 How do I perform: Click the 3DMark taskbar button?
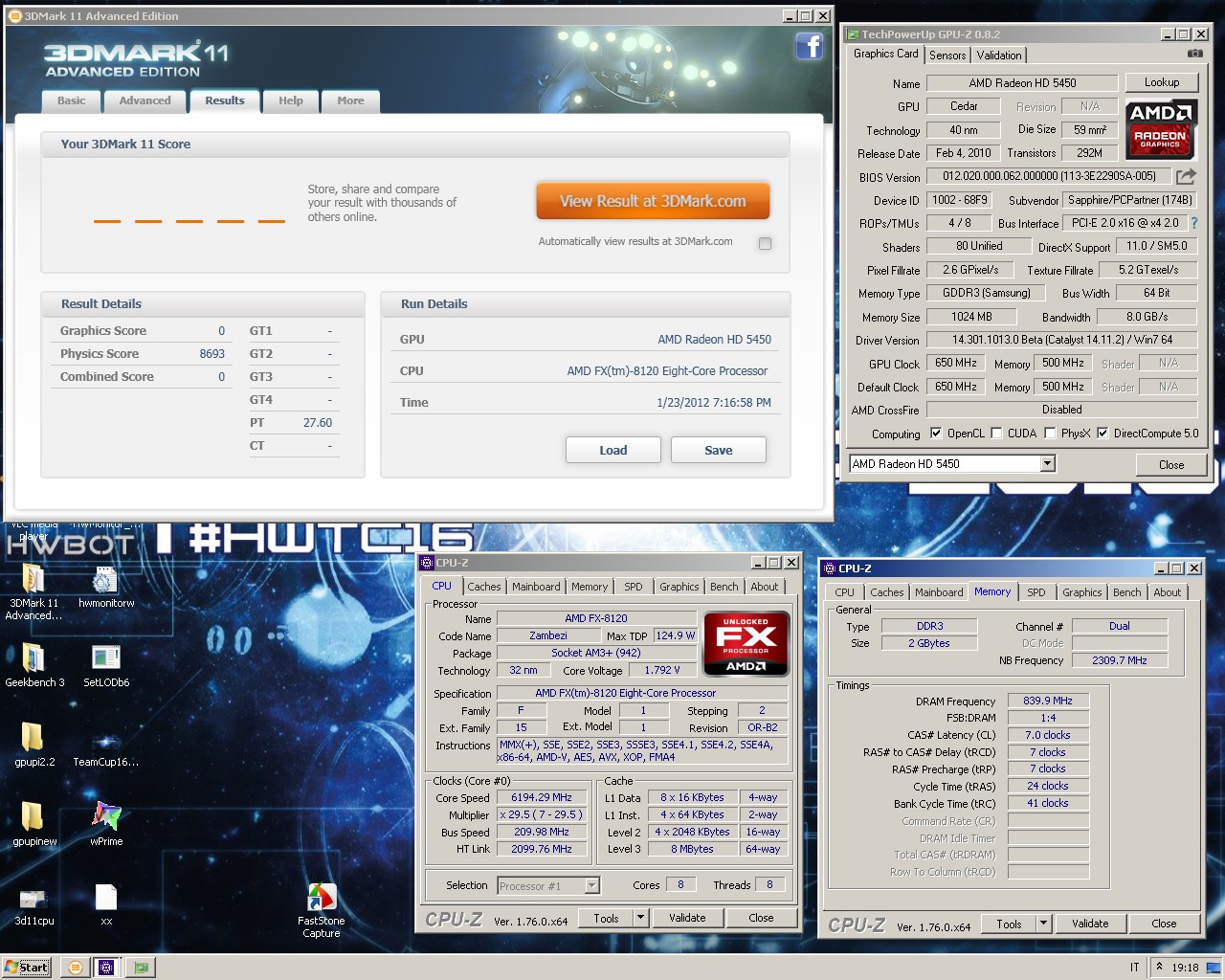[x=75, y=967]
